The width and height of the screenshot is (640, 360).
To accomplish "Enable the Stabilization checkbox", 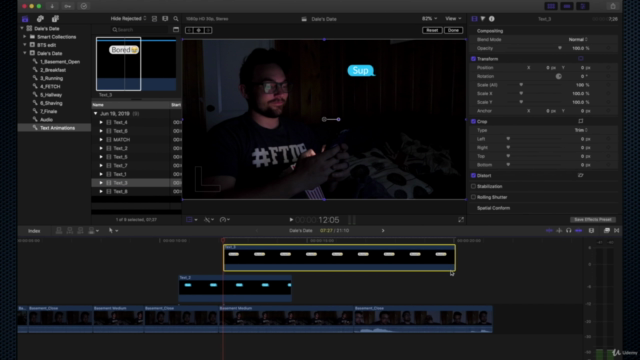I will [x=473, y=186].
